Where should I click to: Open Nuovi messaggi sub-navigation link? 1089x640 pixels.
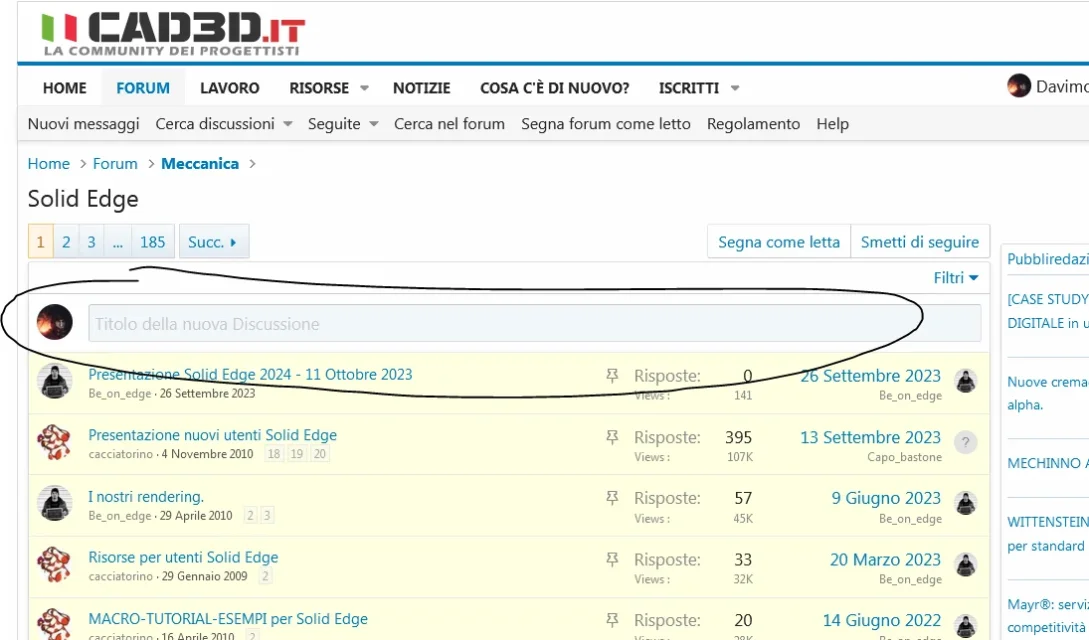[83, 124]
